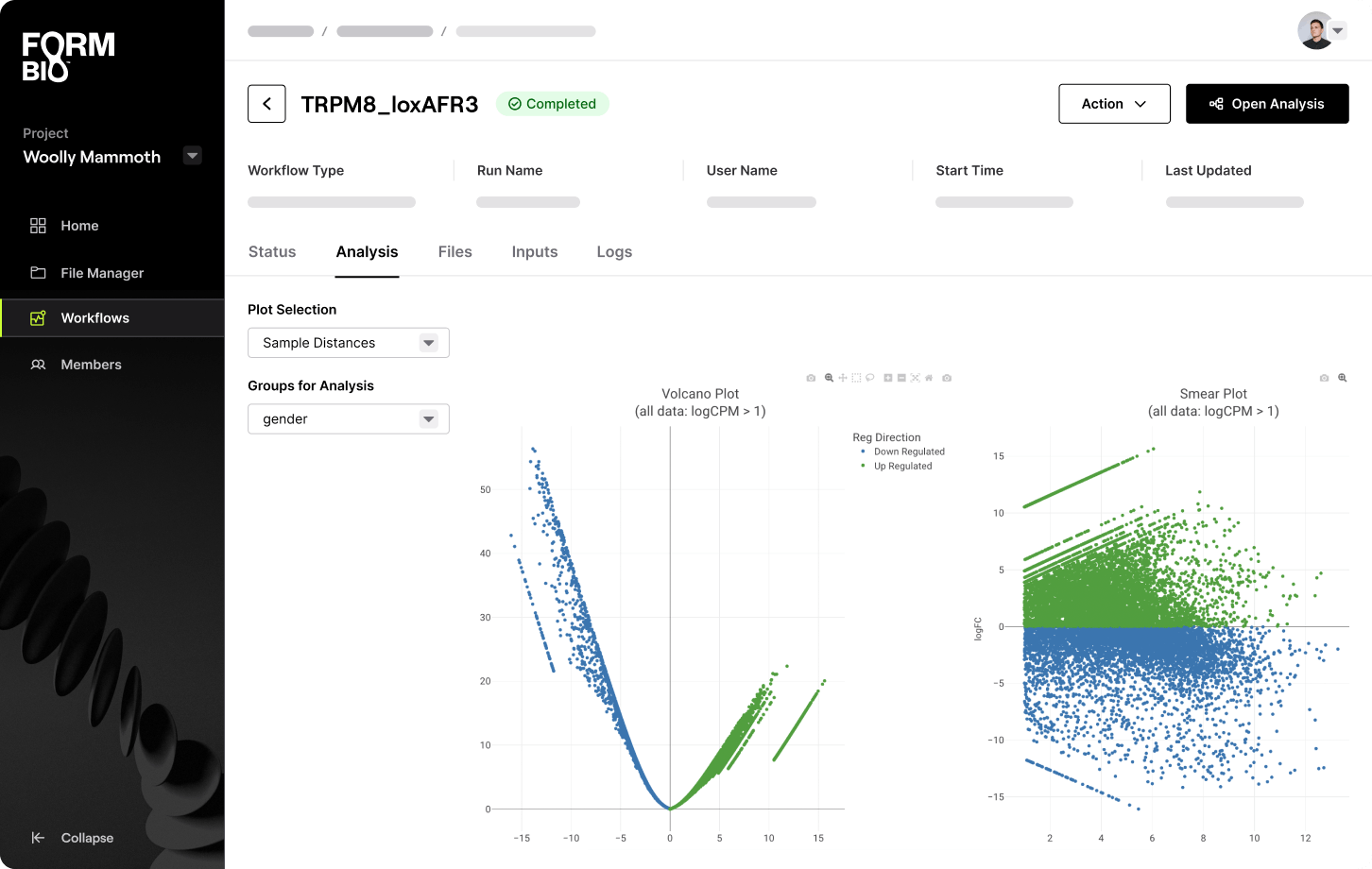1372x869 pixels.
Task: Click the zoom in plus icon on Volcano Plot
Action: click(888, 378)
